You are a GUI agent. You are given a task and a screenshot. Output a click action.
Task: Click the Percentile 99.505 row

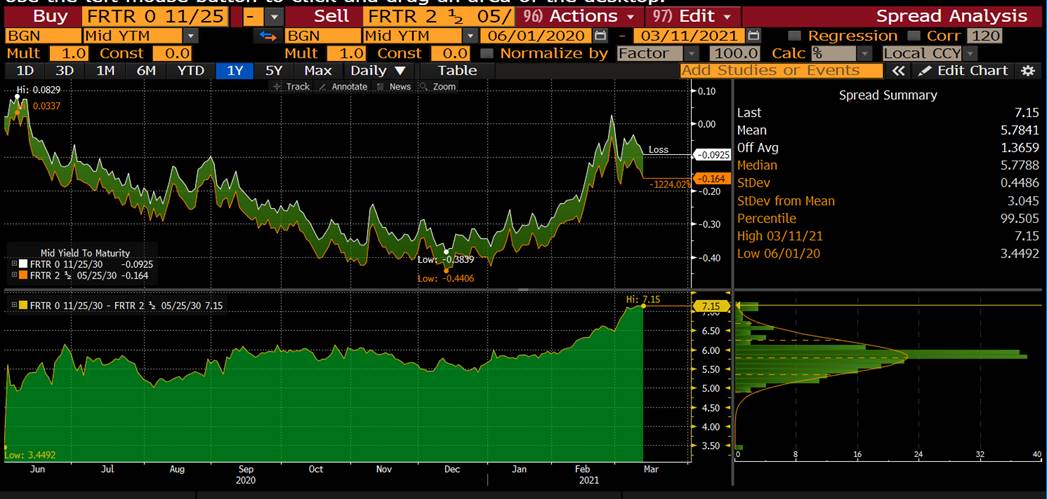[888, 218]
